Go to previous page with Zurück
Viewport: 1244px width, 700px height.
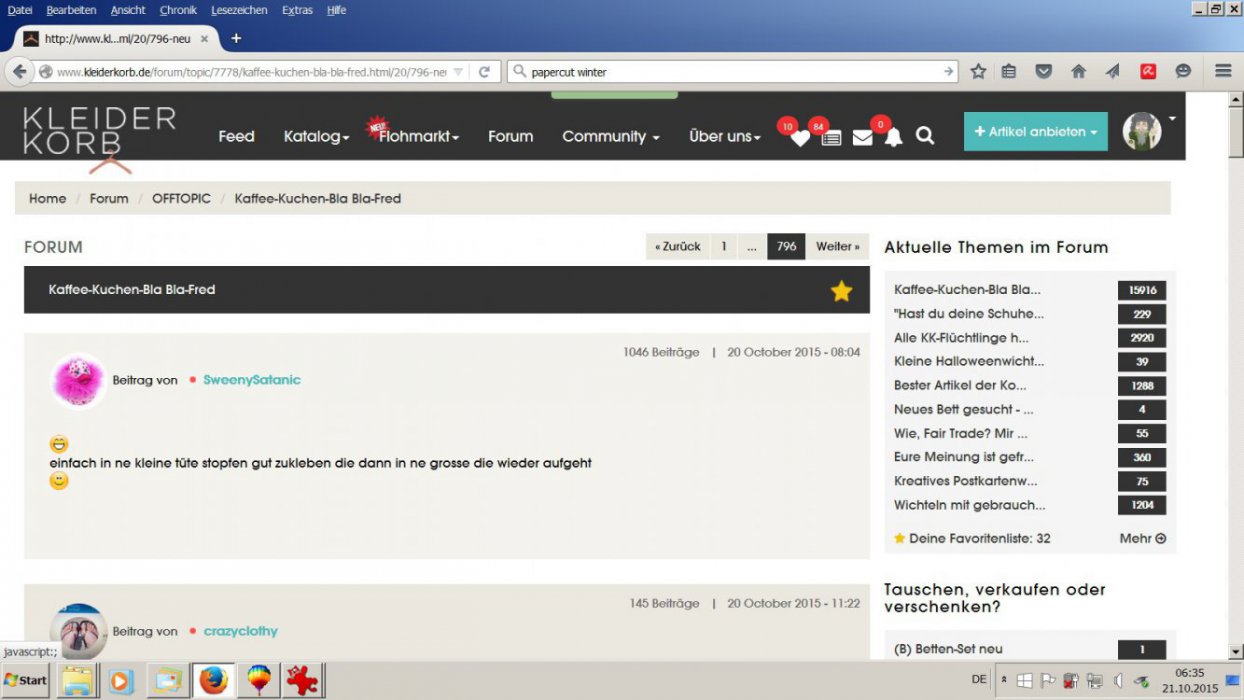(x=677, y=247)
